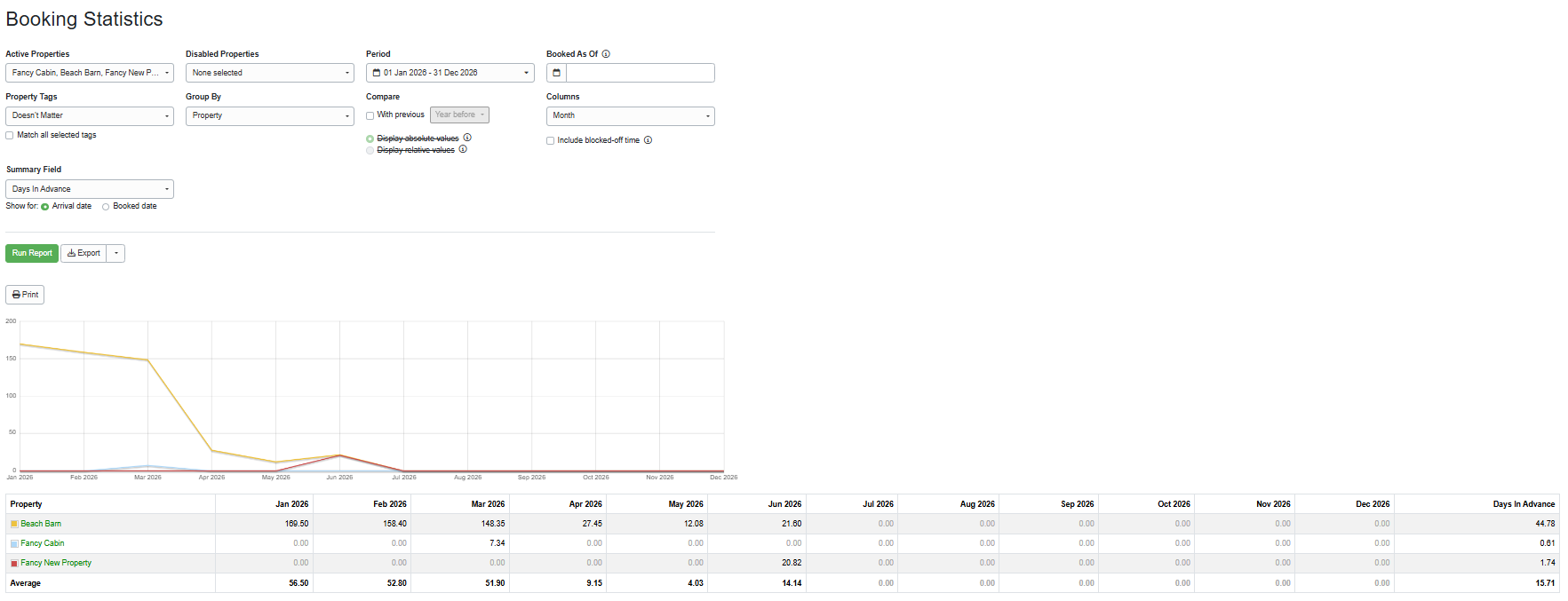Viewport: 1568px width, 601px height.
Task: Click the Fancy Cabin color swatch
Action: tap(14, 543)
